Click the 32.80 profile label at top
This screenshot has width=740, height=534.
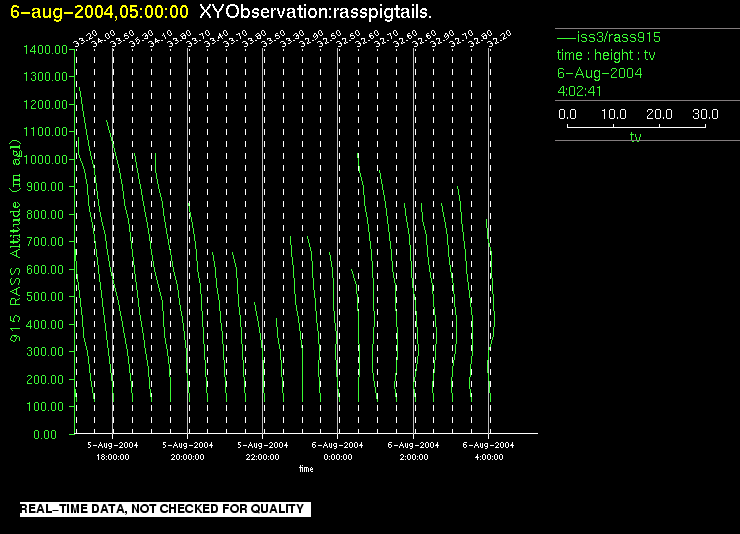pos(480,40)
